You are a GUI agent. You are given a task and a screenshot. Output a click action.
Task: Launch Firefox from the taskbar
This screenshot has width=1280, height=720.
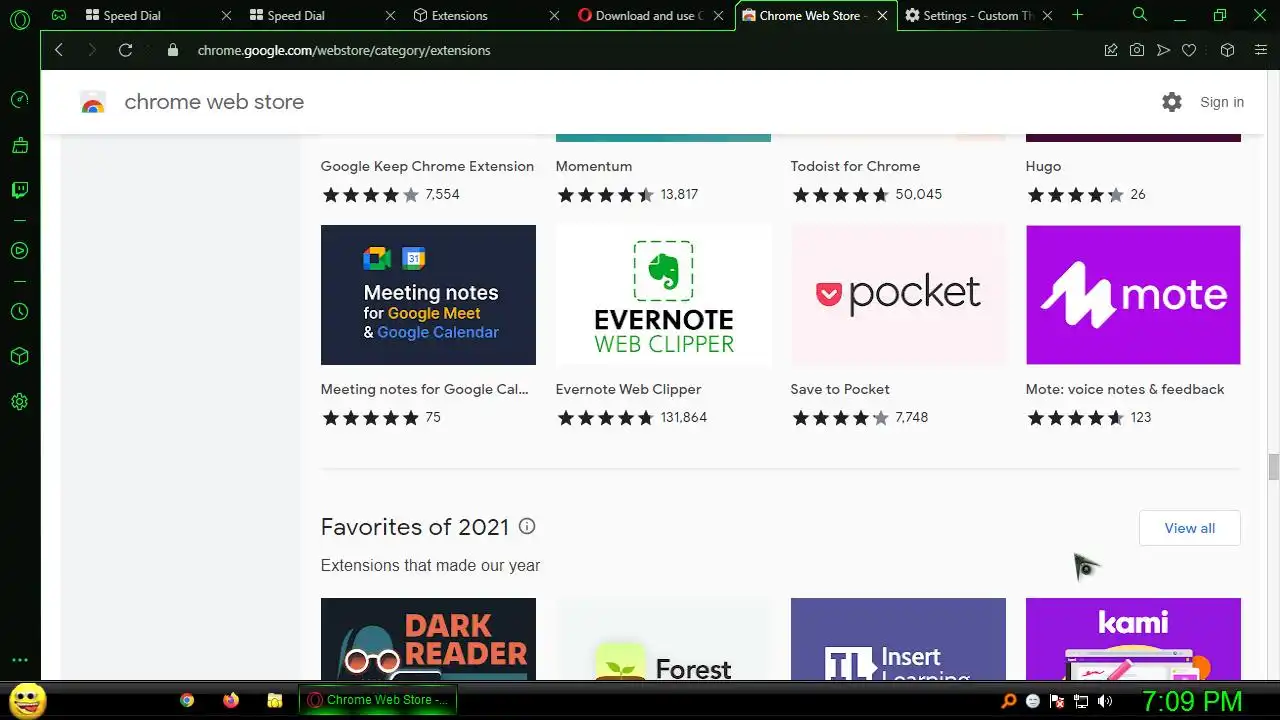[231, 700]
